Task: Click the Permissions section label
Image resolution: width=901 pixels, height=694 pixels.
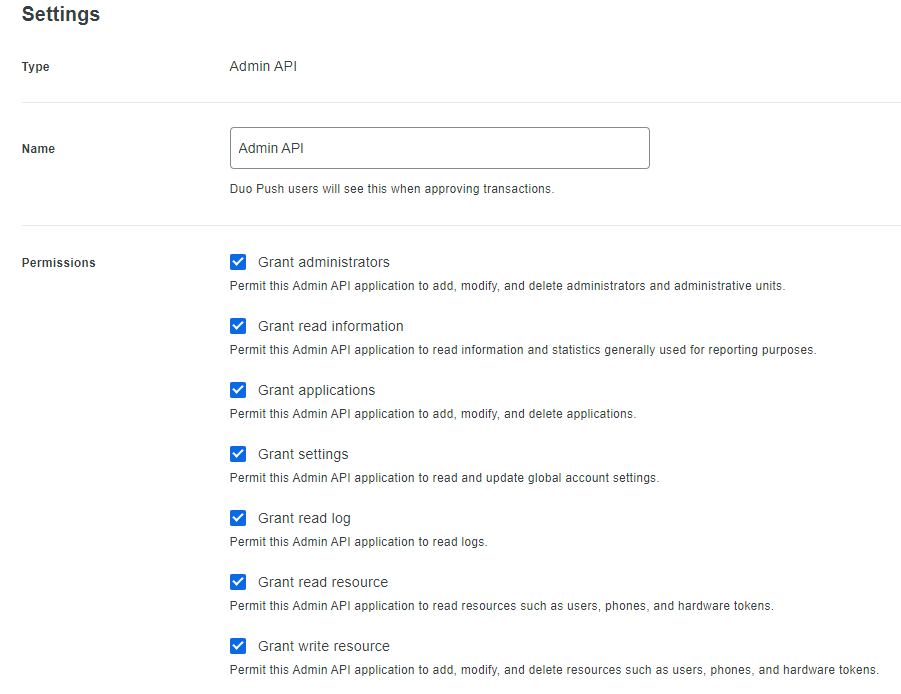Action: 59,263
